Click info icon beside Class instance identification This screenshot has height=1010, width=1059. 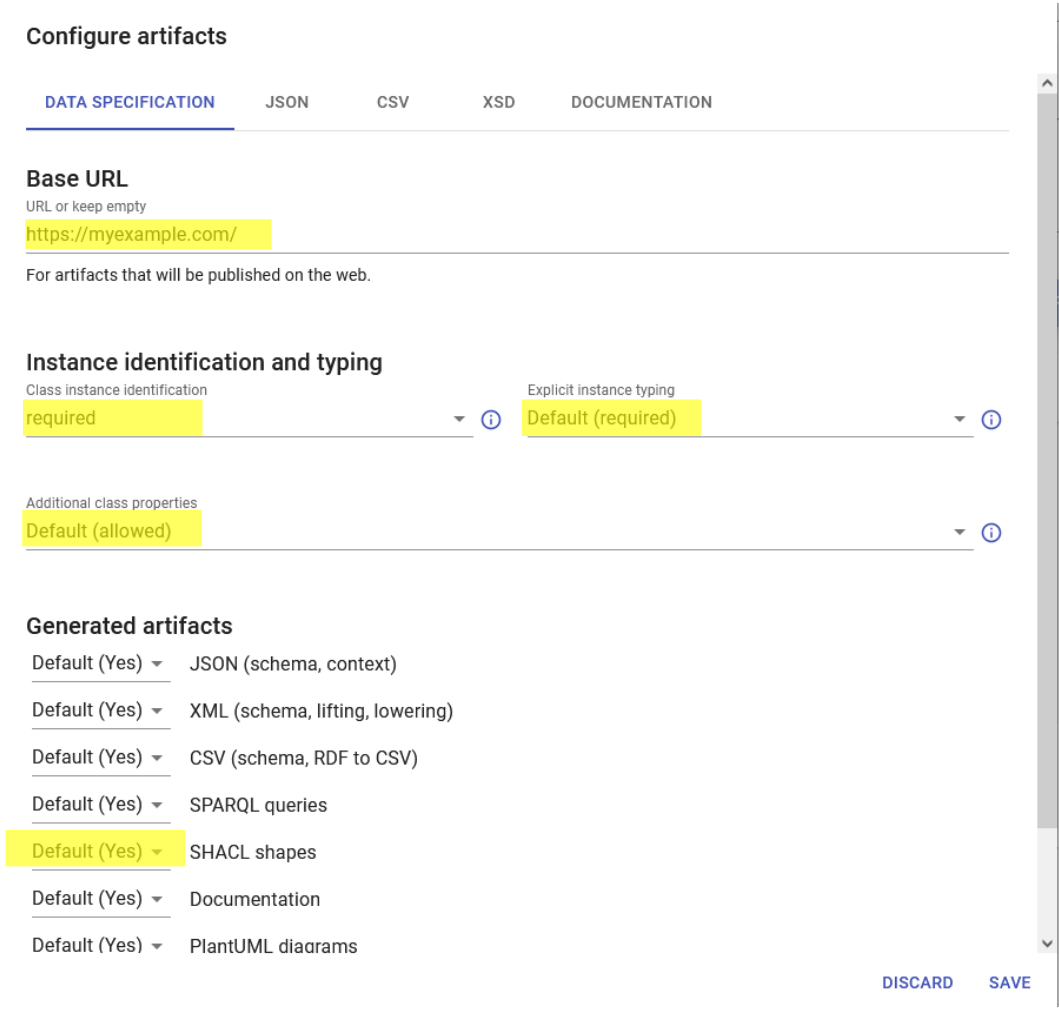pos(491,420)
